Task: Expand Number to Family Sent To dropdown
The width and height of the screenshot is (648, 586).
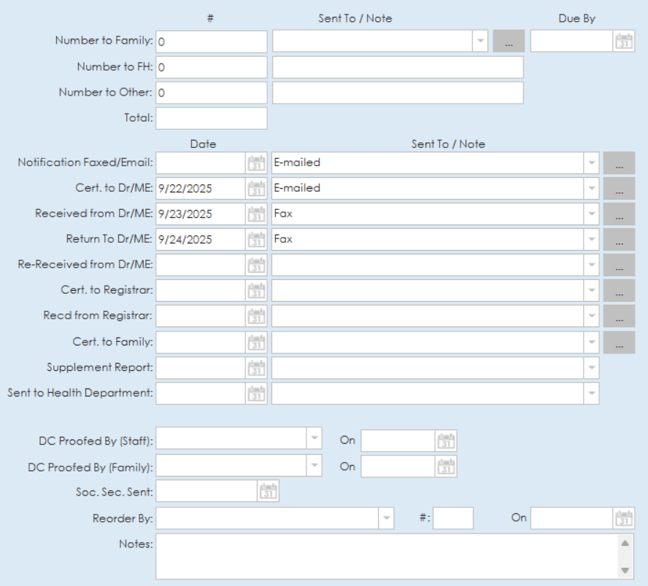Action: pyautogui.click(x=479, y=42)
